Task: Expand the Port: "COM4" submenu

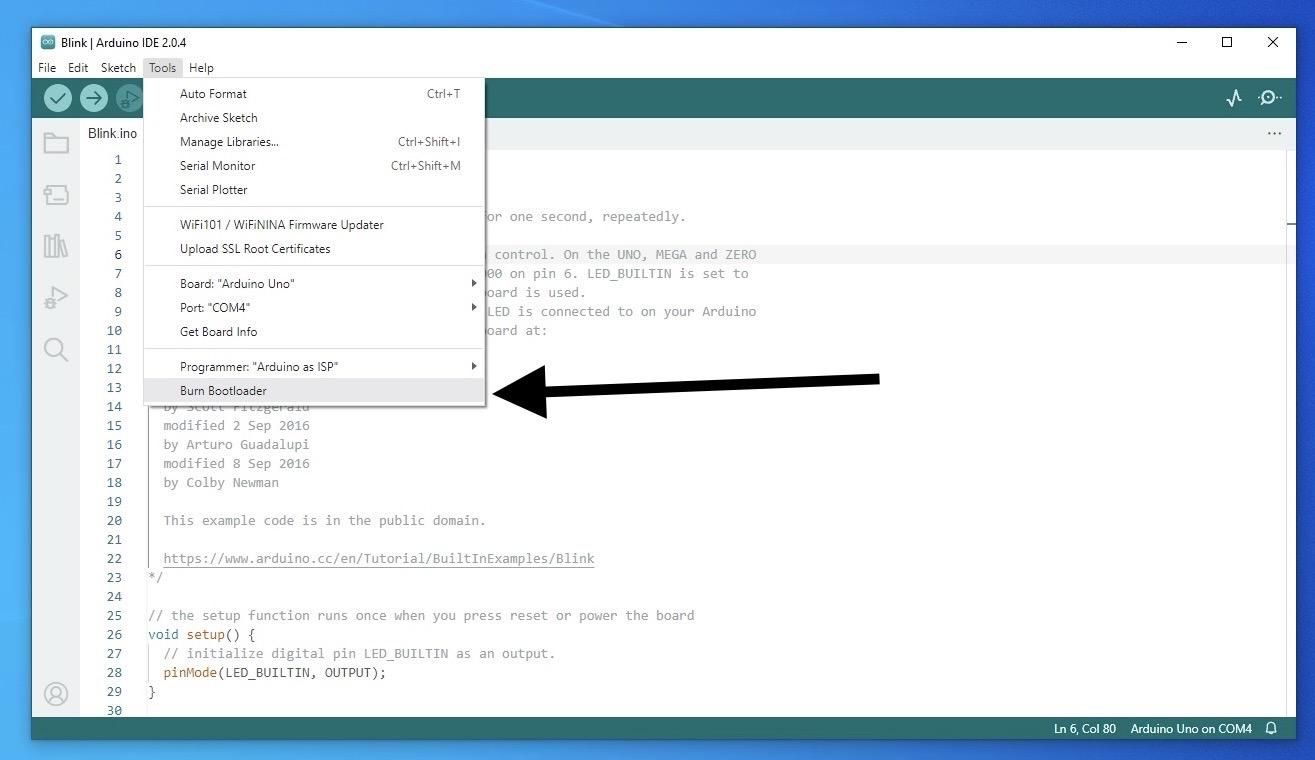Action: coord(314,308)
